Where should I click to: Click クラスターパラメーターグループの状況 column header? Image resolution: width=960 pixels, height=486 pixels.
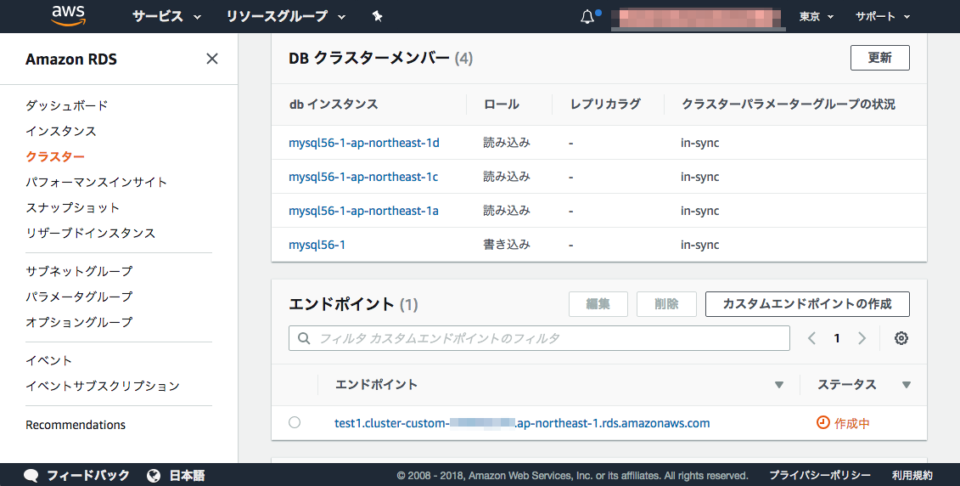789,104
